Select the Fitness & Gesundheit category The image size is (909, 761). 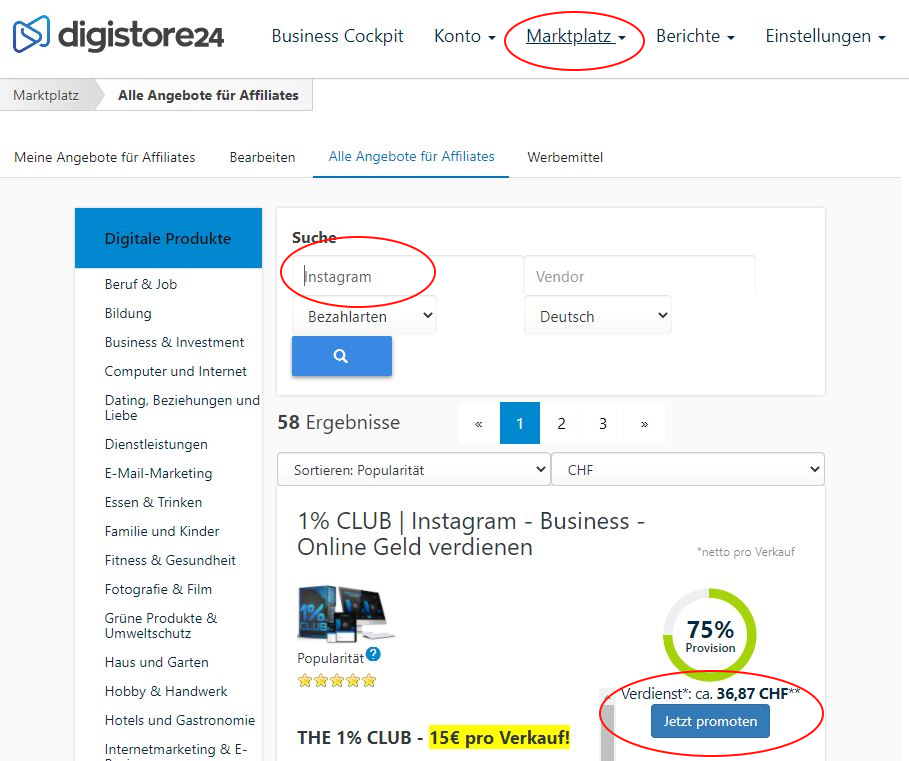pos(170,560)
